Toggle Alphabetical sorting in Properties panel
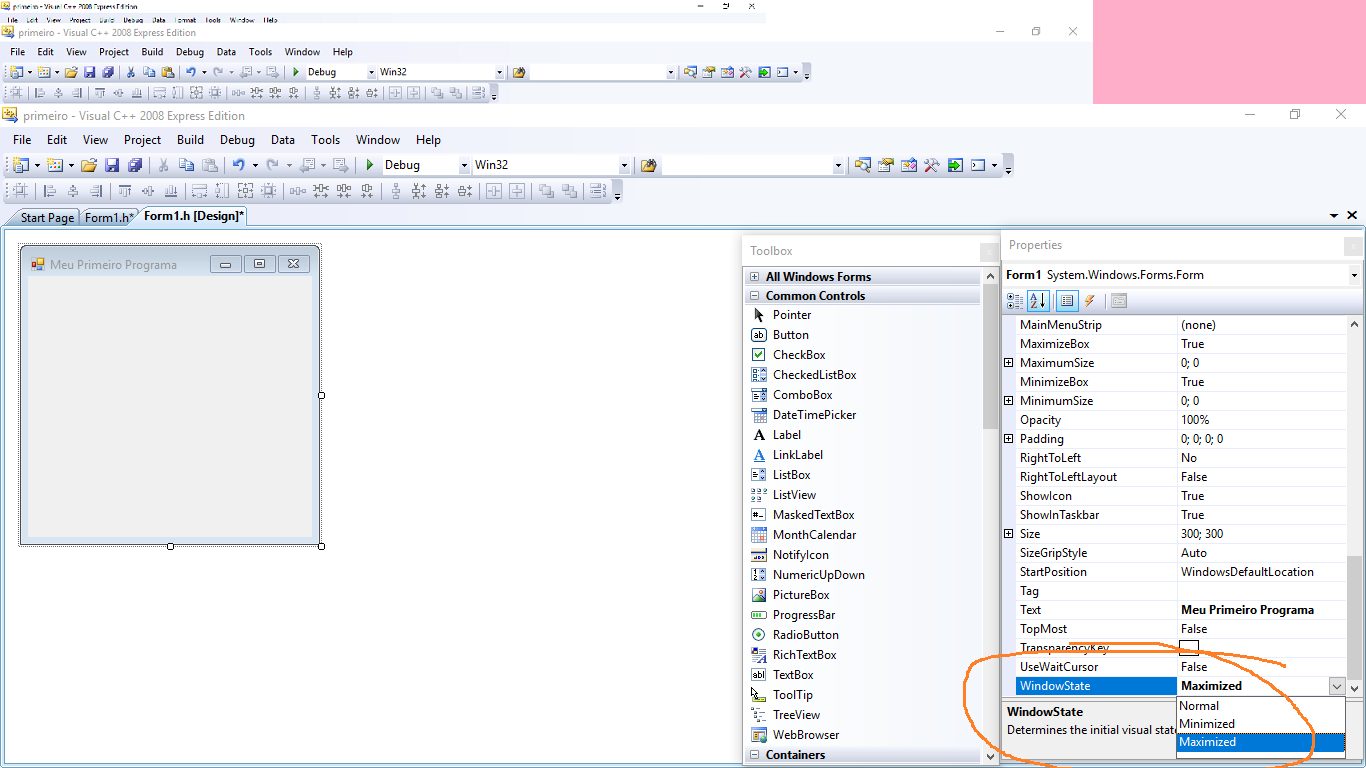The height and width of the screenshot is (768, 1366). (1038, 300)
